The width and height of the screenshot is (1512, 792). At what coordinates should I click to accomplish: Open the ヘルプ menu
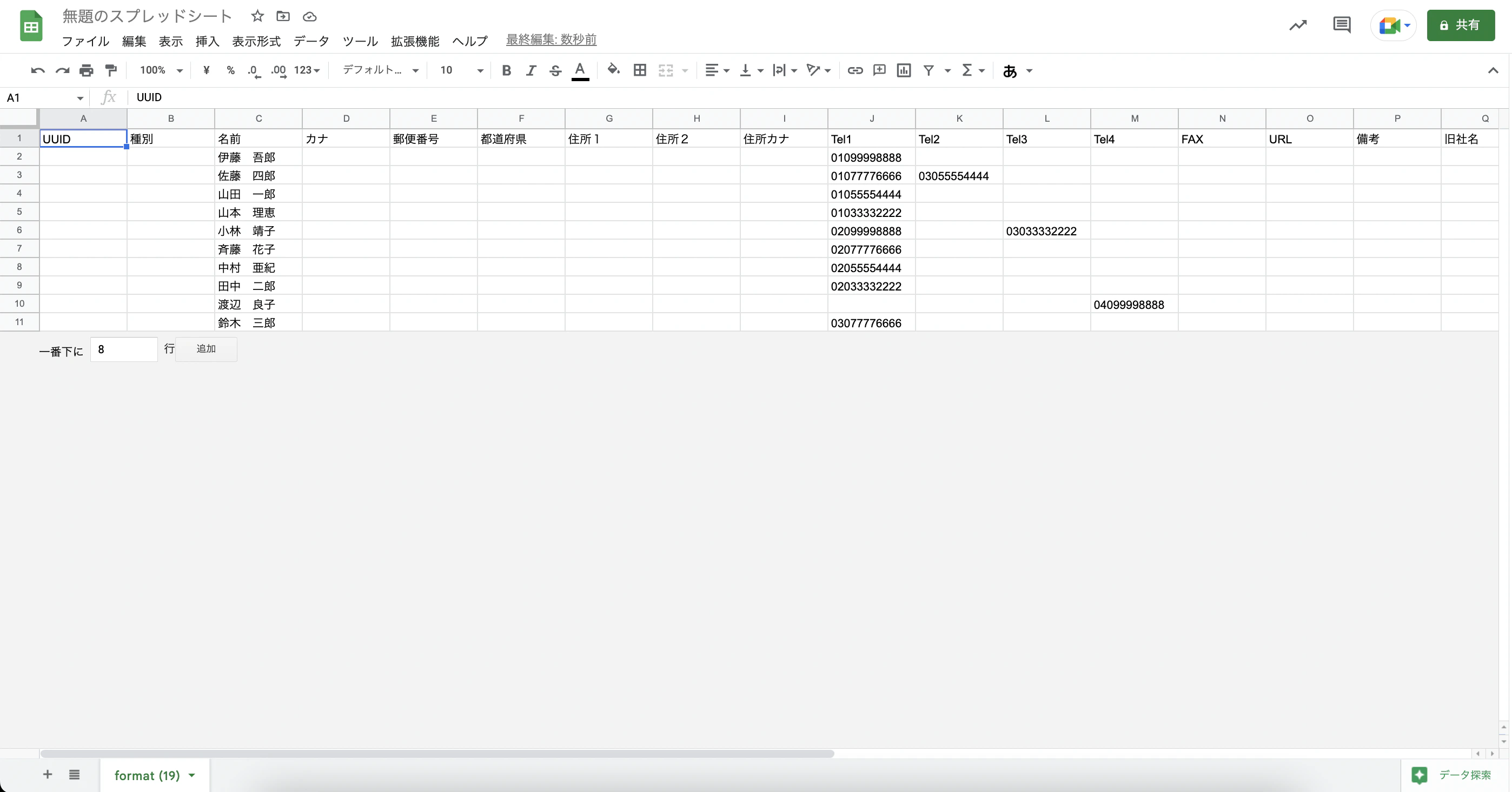point(469,41)
